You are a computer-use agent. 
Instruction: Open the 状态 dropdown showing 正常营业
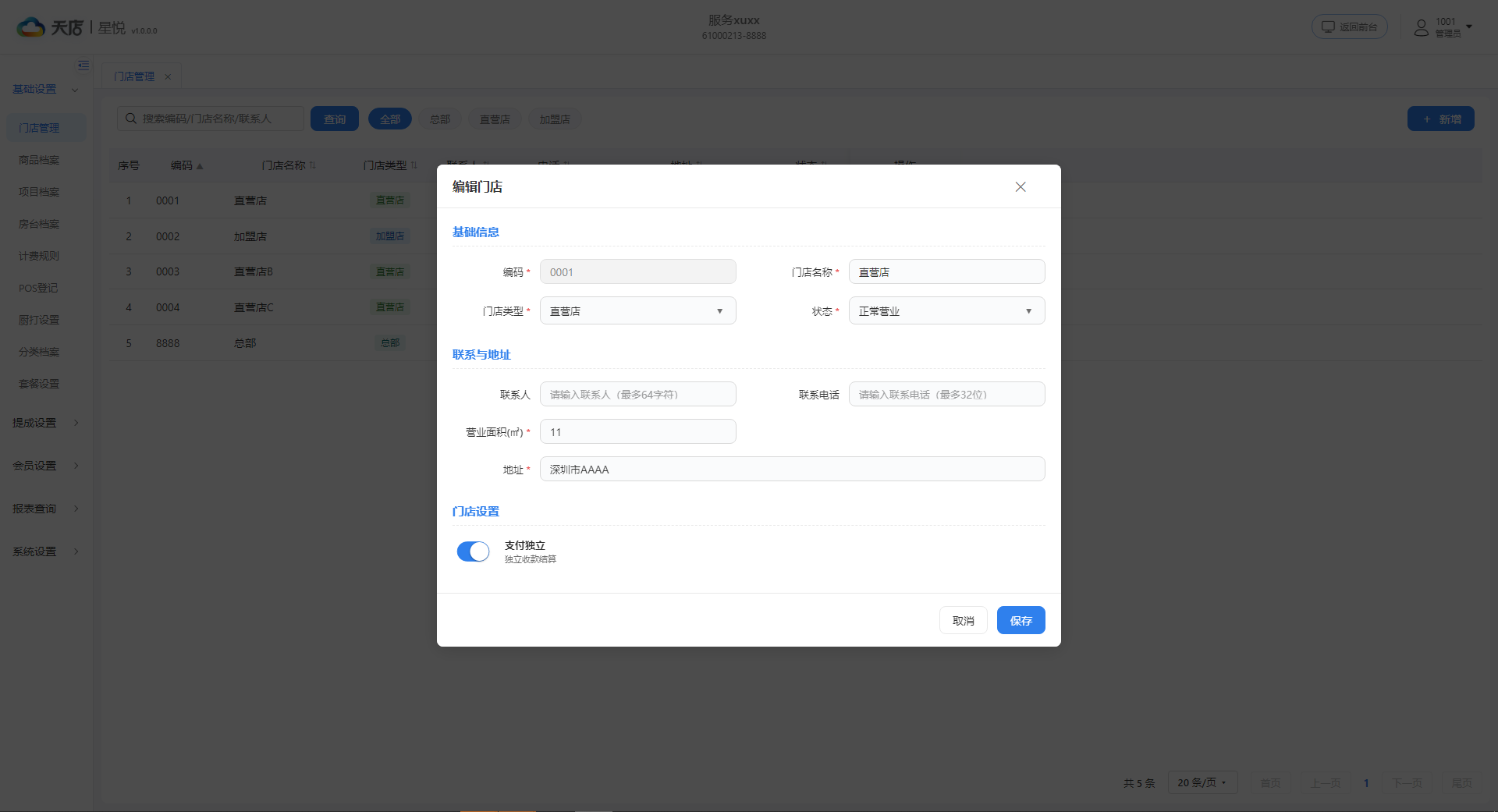tap(947, 310)
